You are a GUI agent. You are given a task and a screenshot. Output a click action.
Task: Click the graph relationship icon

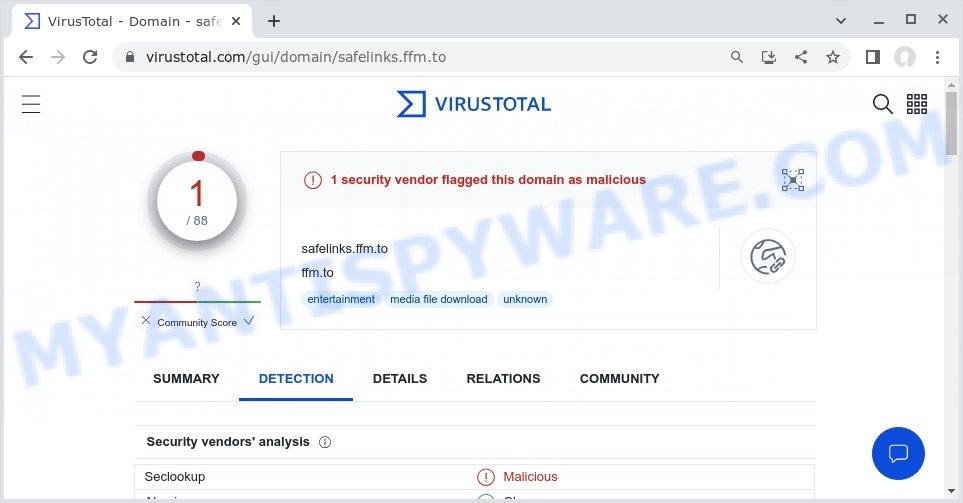click(792, 180)
